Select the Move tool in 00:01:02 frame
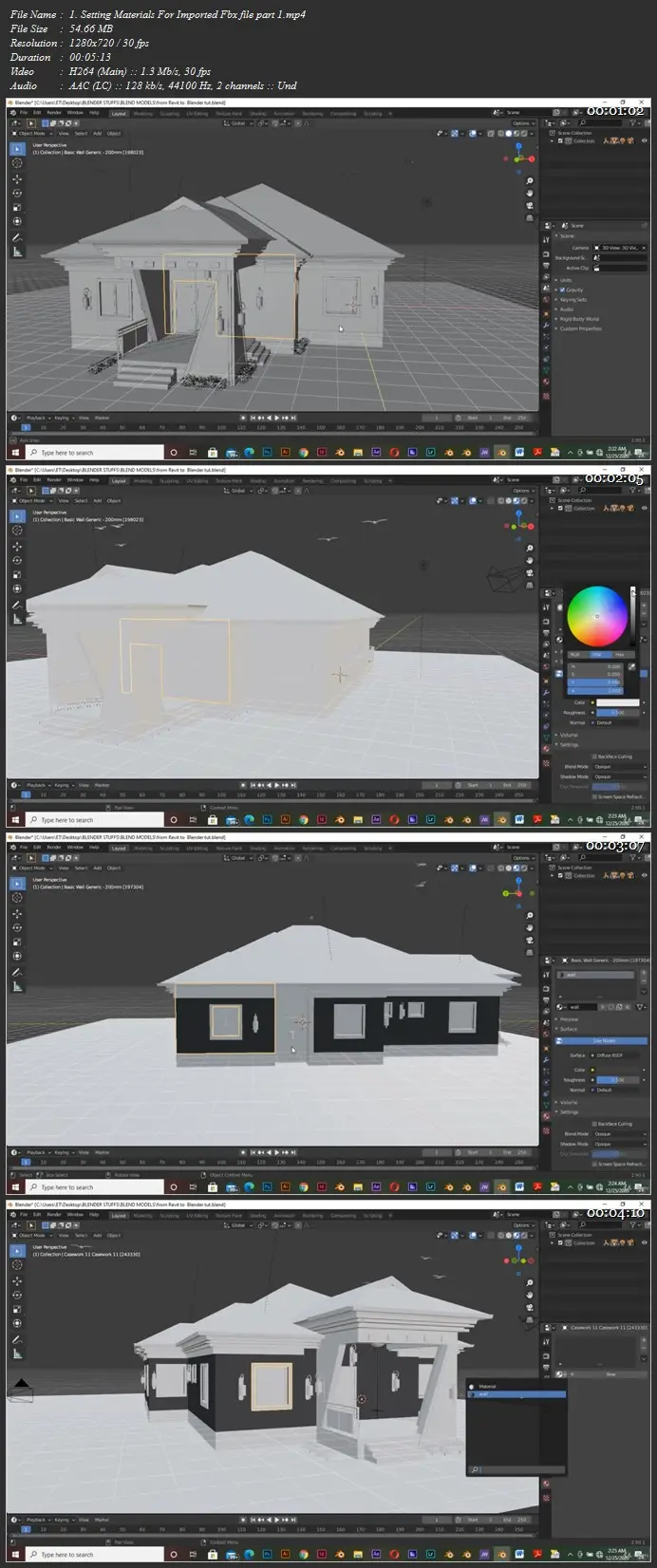The width and height of the screenshot is (657, 1568). pos(17,178)
